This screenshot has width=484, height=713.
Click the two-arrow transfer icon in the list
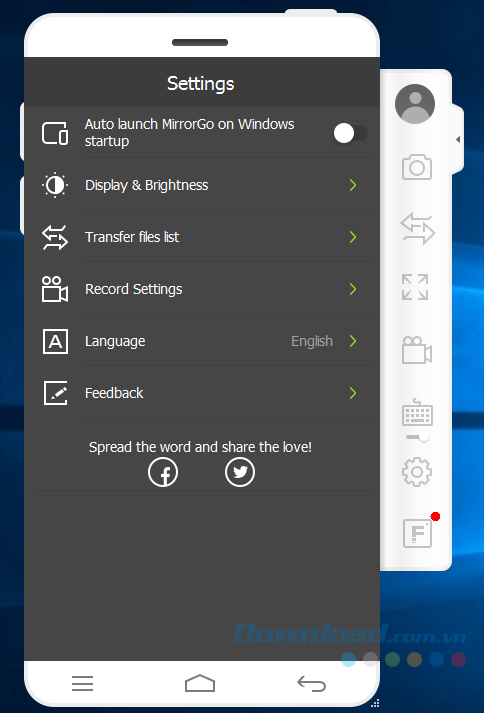click(55, 237)
